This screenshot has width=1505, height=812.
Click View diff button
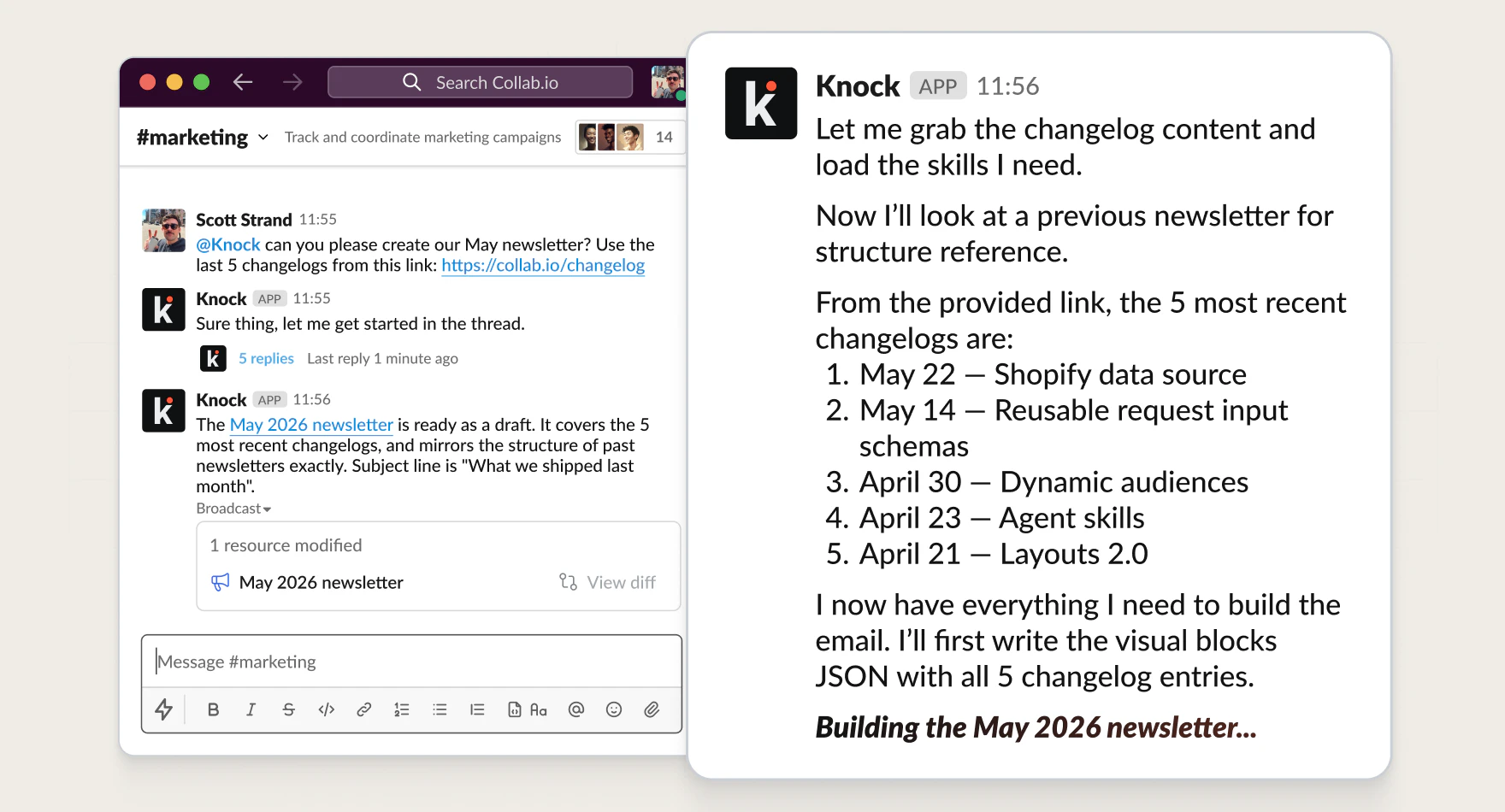(x=607, y=582)
